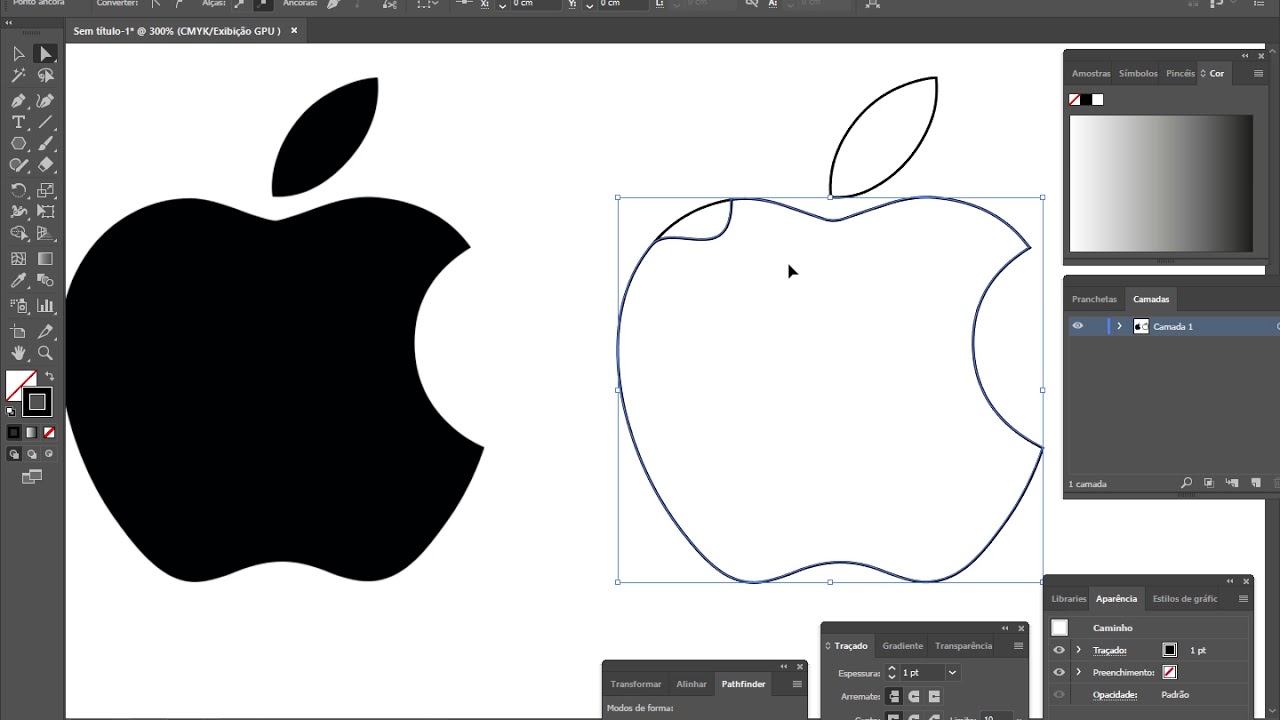The image size is (1280, 720).
Task: Select the Direct Selection tool
Action: (45, 54)
